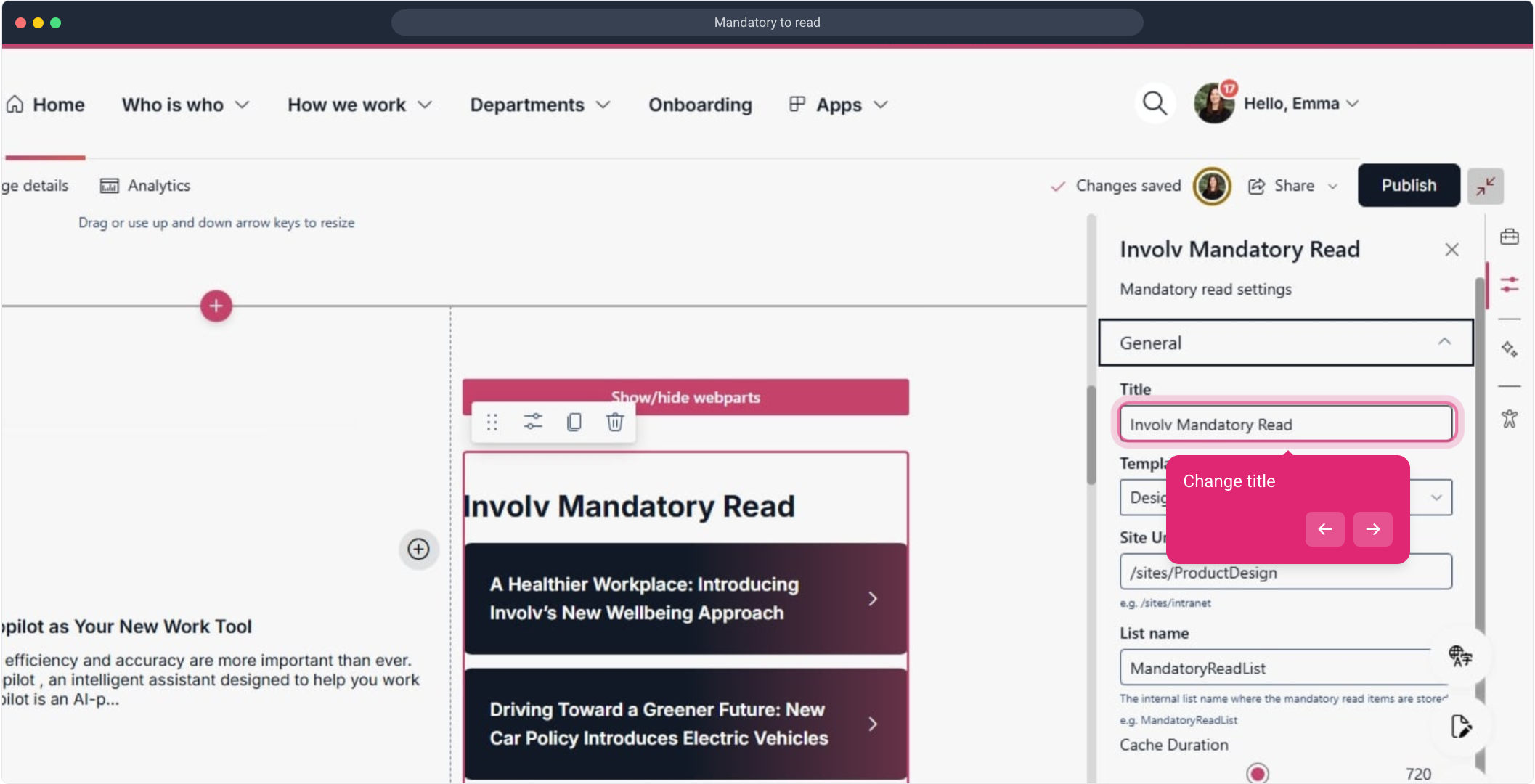Go to previous tour step
The width and height of the screenshot is (1535, 784).
(1324, 529)
